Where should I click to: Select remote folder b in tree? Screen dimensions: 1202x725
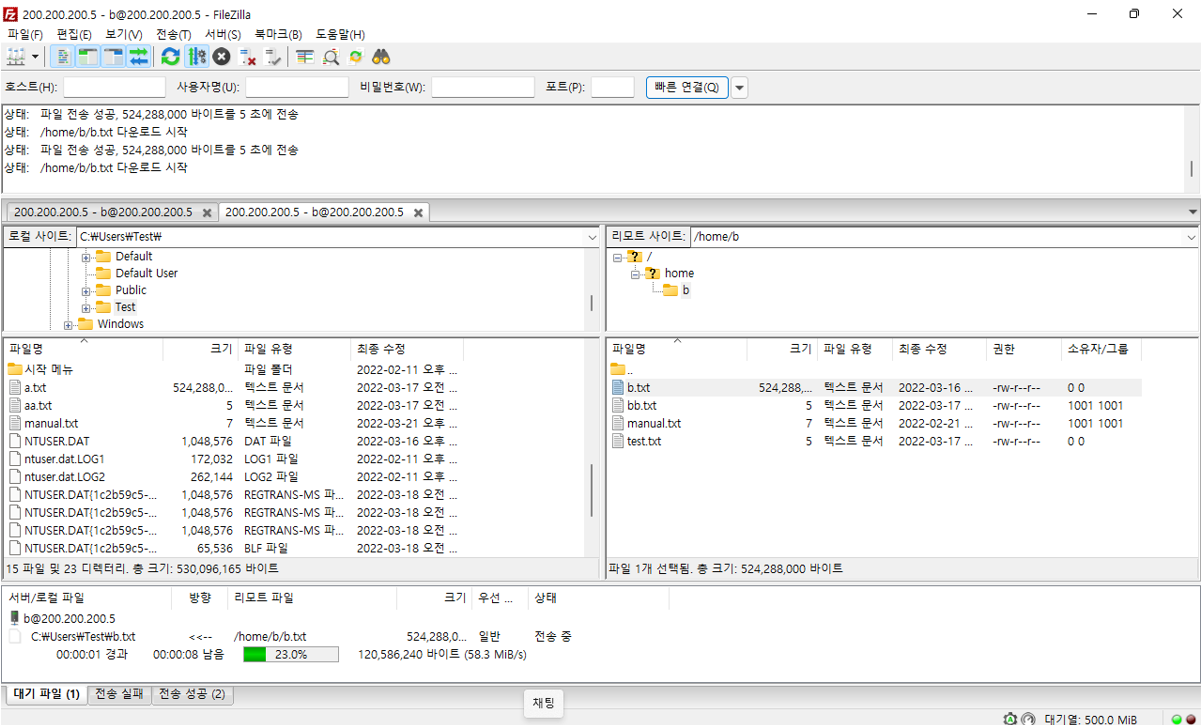point(686,290)
